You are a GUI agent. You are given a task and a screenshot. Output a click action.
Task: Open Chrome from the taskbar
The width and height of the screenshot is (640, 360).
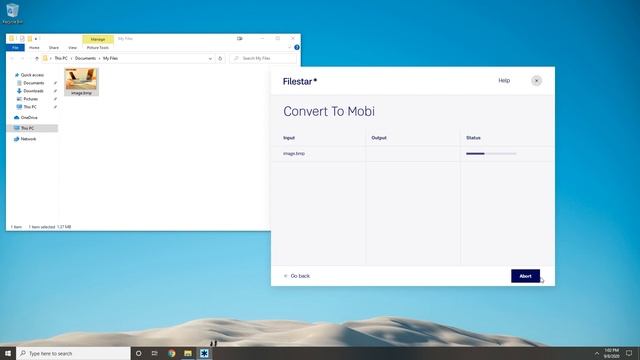click(x=171, y=353)
